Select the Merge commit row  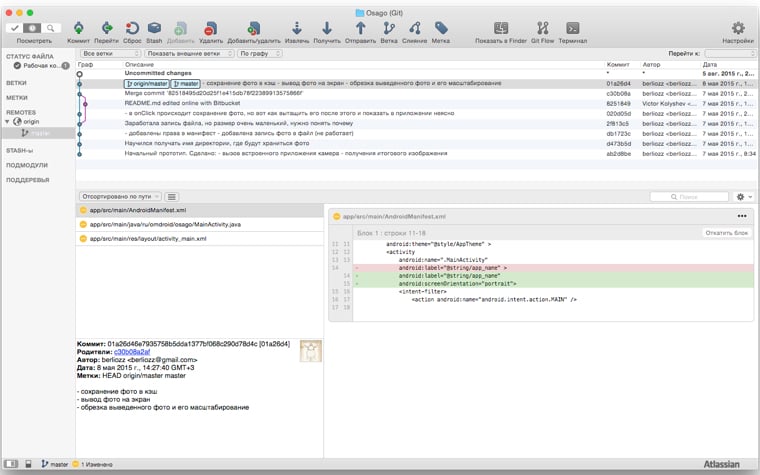pyautogui.click(x=416, y=93)
